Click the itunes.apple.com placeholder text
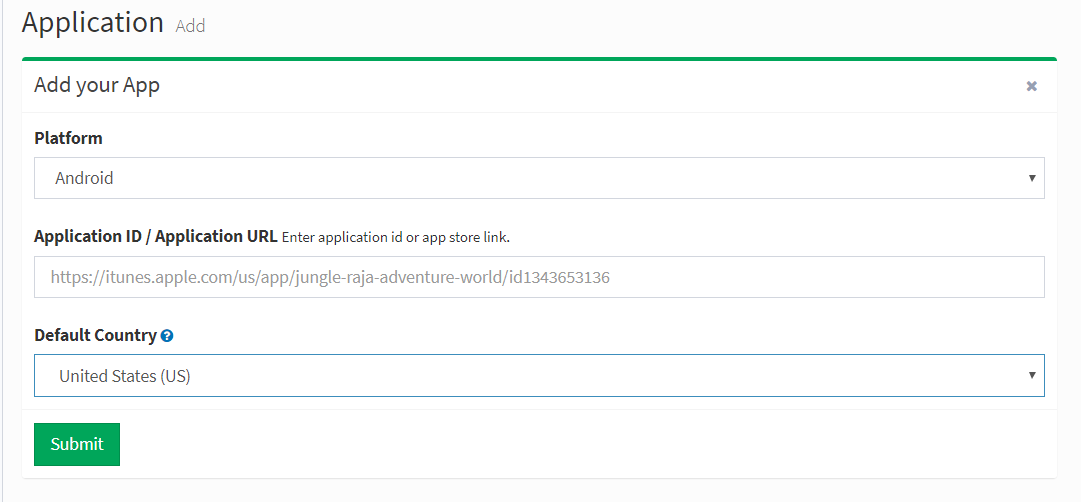The height and width of the screenshot is (502, 1081). [330, 277]
